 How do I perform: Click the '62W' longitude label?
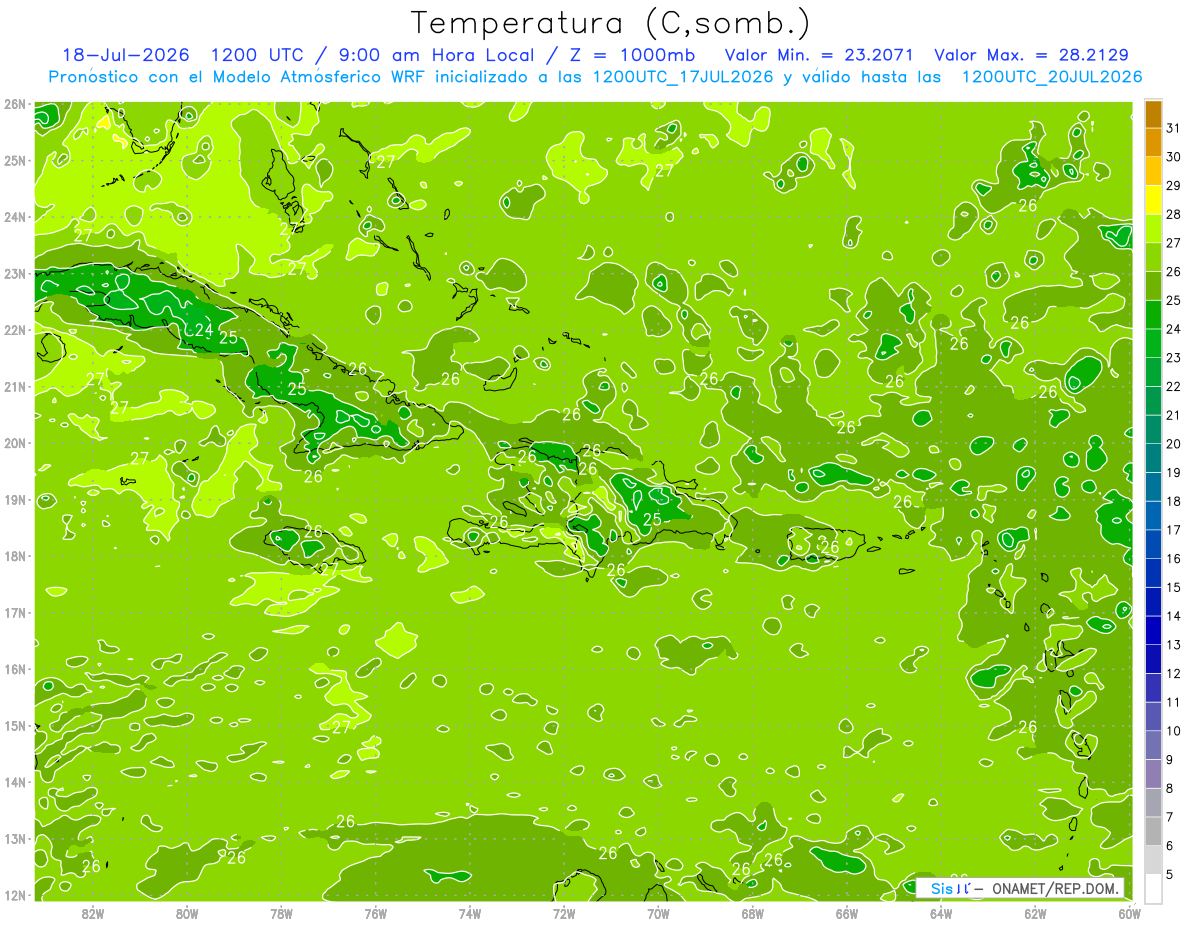click(x=1035, y=912)
